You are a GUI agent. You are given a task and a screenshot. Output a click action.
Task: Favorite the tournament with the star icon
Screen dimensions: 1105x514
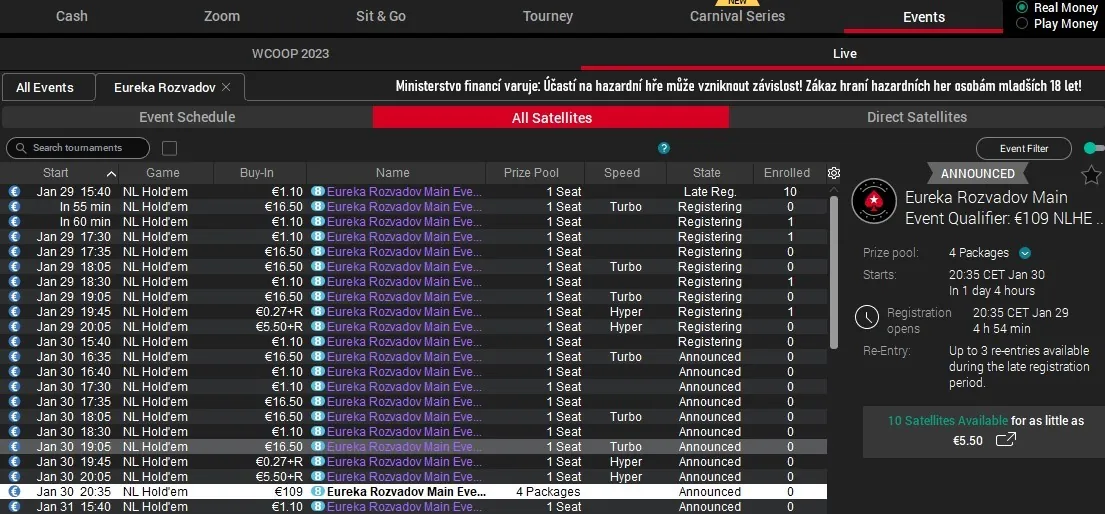pos(1091,174)
